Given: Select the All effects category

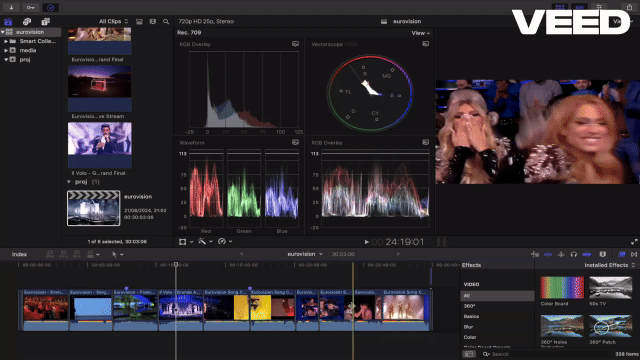Looking at the screenshot, I should point(497,296).
